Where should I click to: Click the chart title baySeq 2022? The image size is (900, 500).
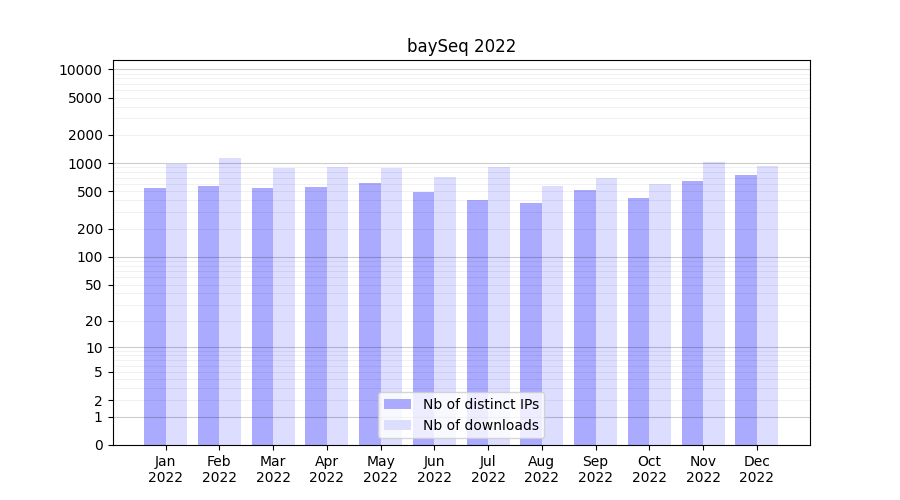click(x=461, y=46)
